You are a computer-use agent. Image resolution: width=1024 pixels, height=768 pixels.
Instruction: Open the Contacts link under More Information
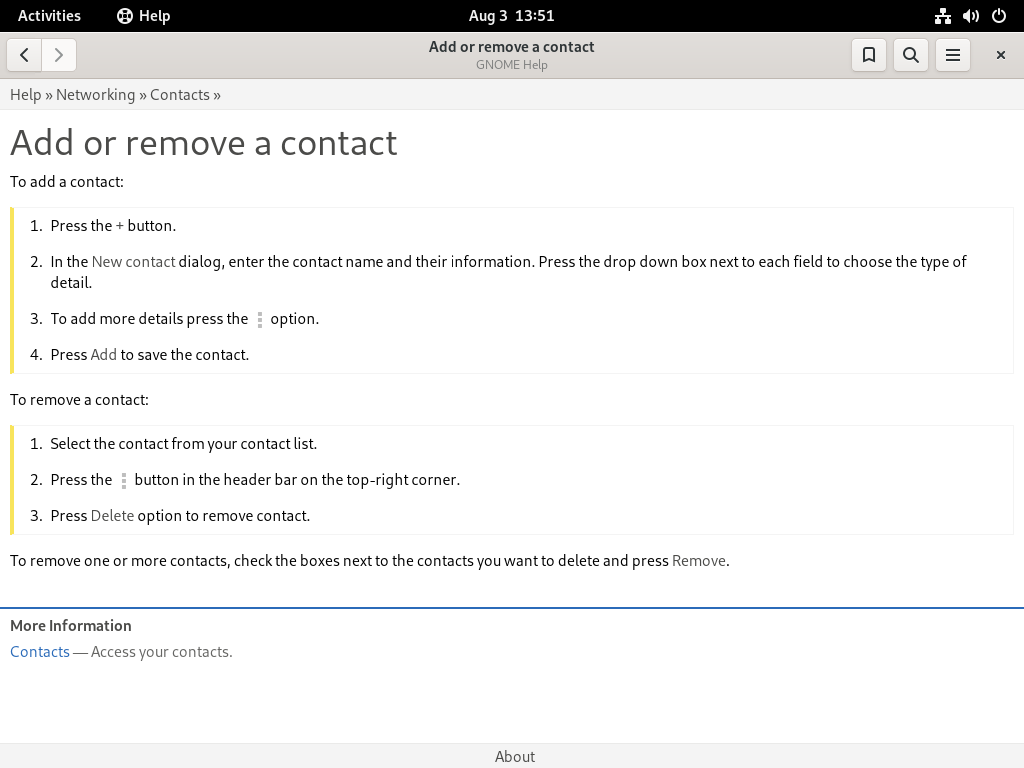click(x=40, y=652)
